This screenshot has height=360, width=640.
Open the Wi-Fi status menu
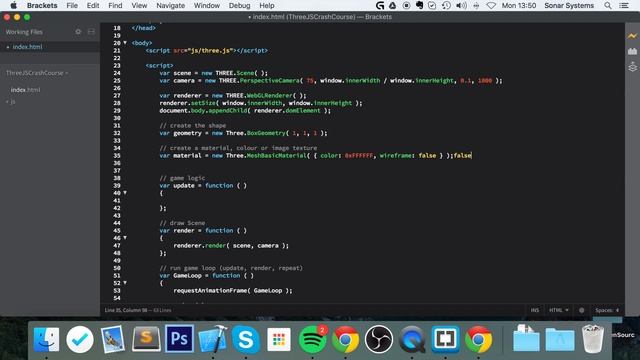[491, 6]
